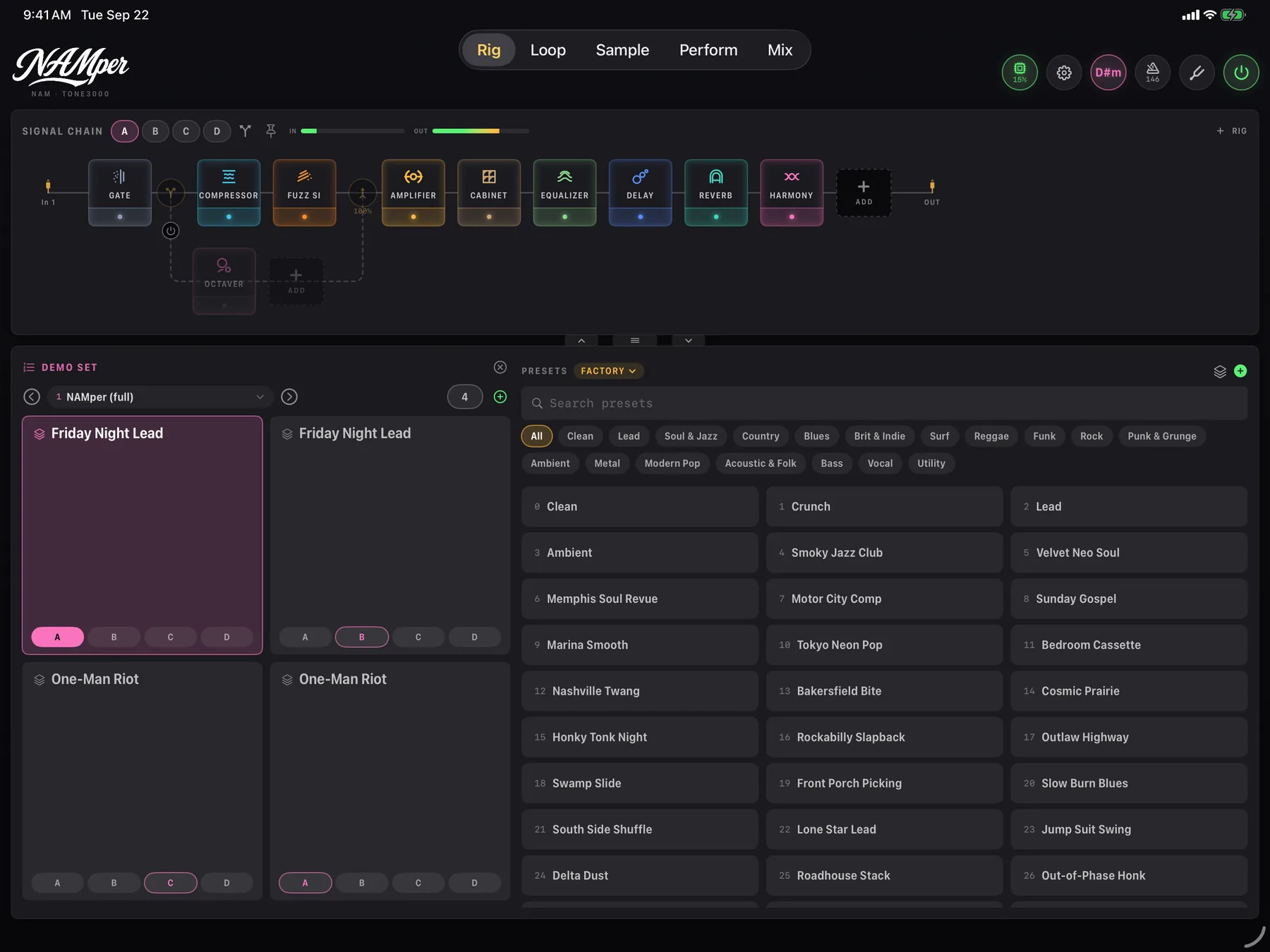This screenshot has width=1270, height=952.
Task: Filter presets by Soul & Jazz
Action: click(x=691, y=437)
